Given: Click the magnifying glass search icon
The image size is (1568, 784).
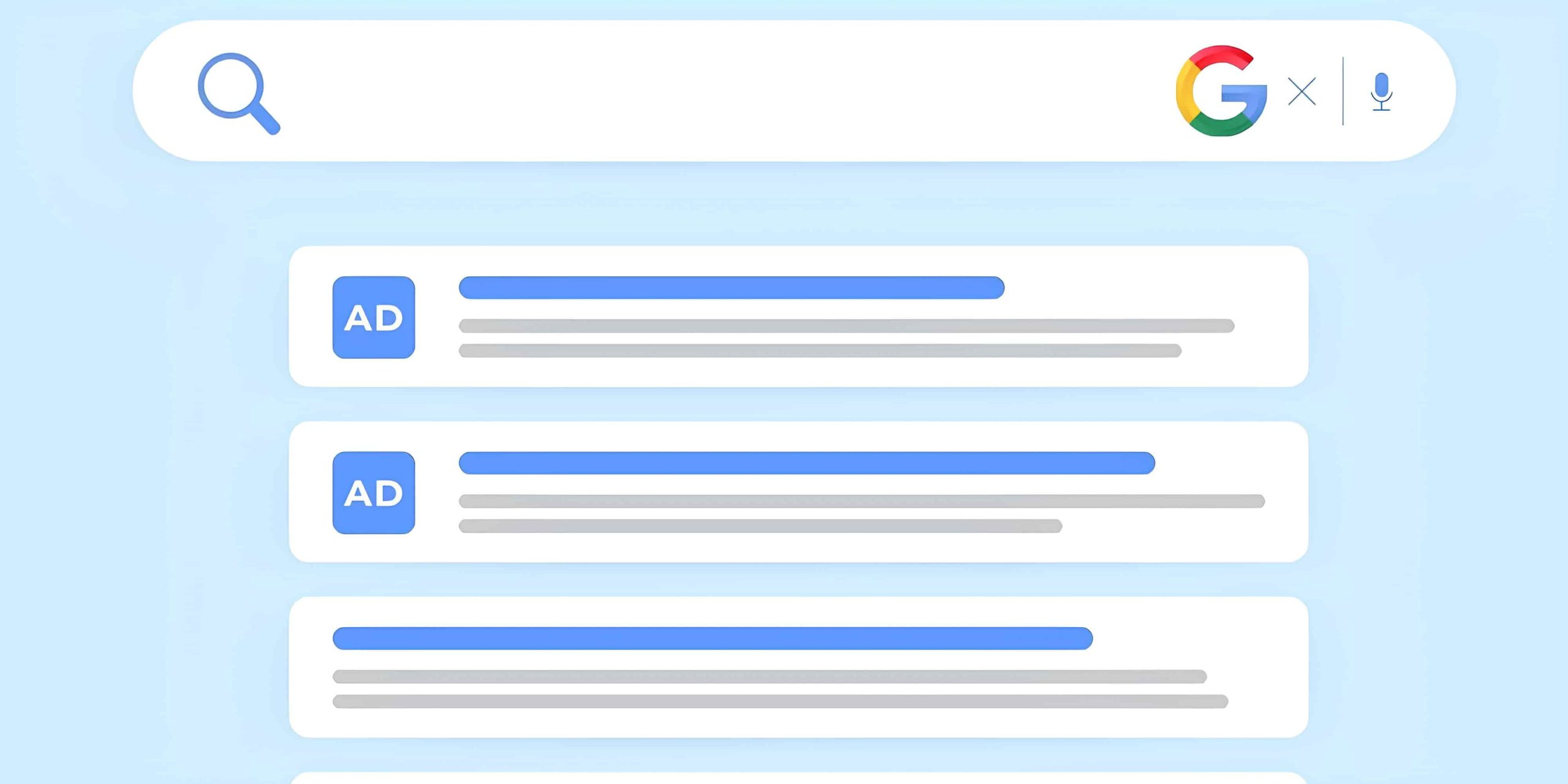Looking at the screenshot, I should coord(239,93).
